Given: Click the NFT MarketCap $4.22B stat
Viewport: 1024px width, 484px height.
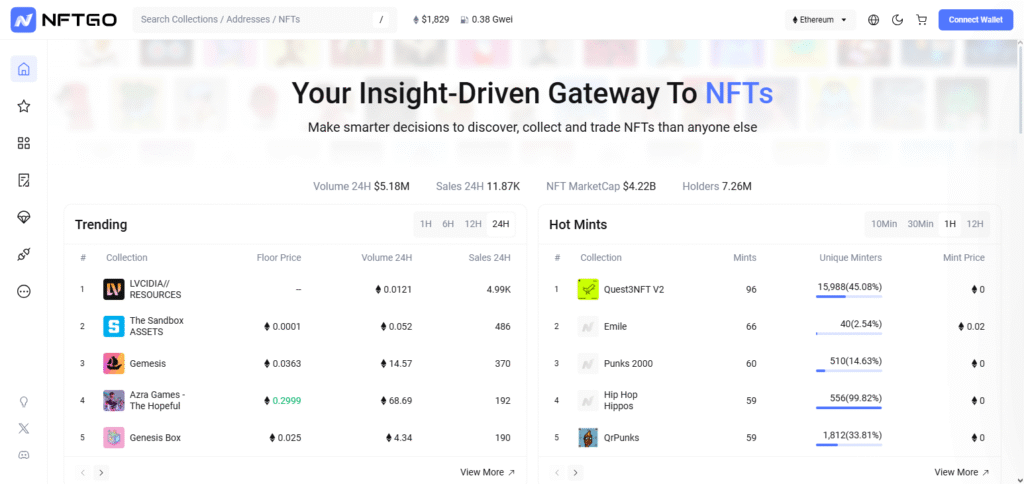Looking at the screenshot, I should (x=601, y=186).
